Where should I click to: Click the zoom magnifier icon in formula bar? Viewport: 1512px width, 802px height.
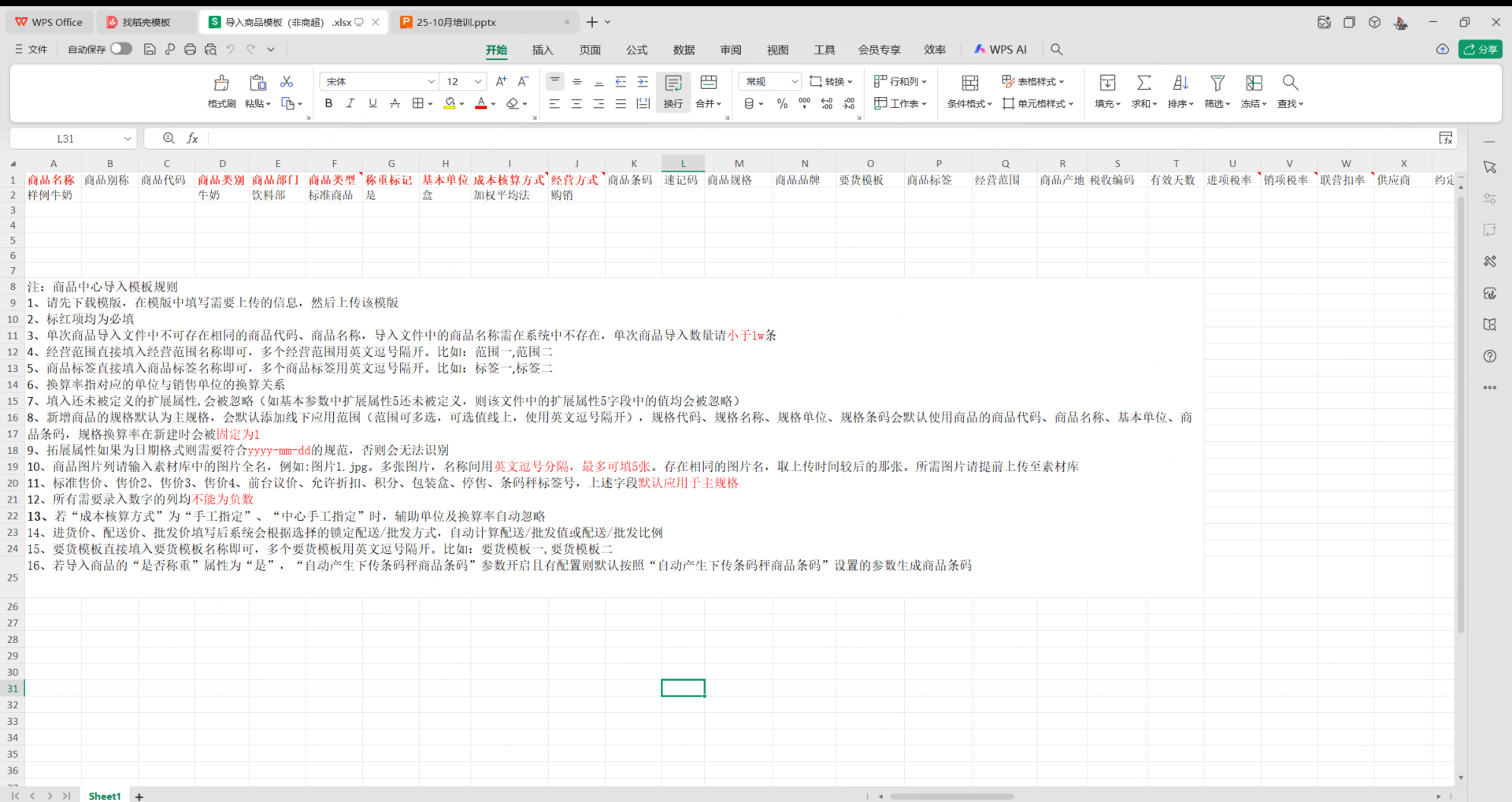pyautogui.click(x=169, y=139)
